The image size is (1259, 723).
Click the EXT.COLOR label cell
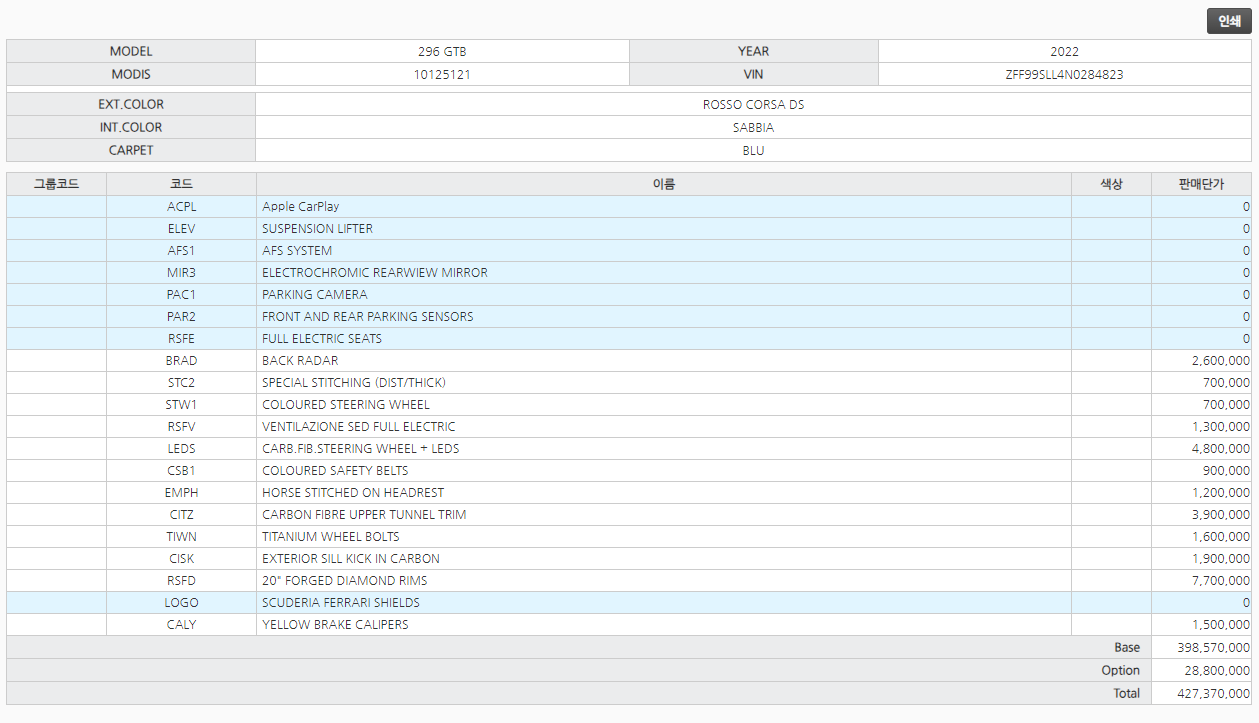click(131, 104)
